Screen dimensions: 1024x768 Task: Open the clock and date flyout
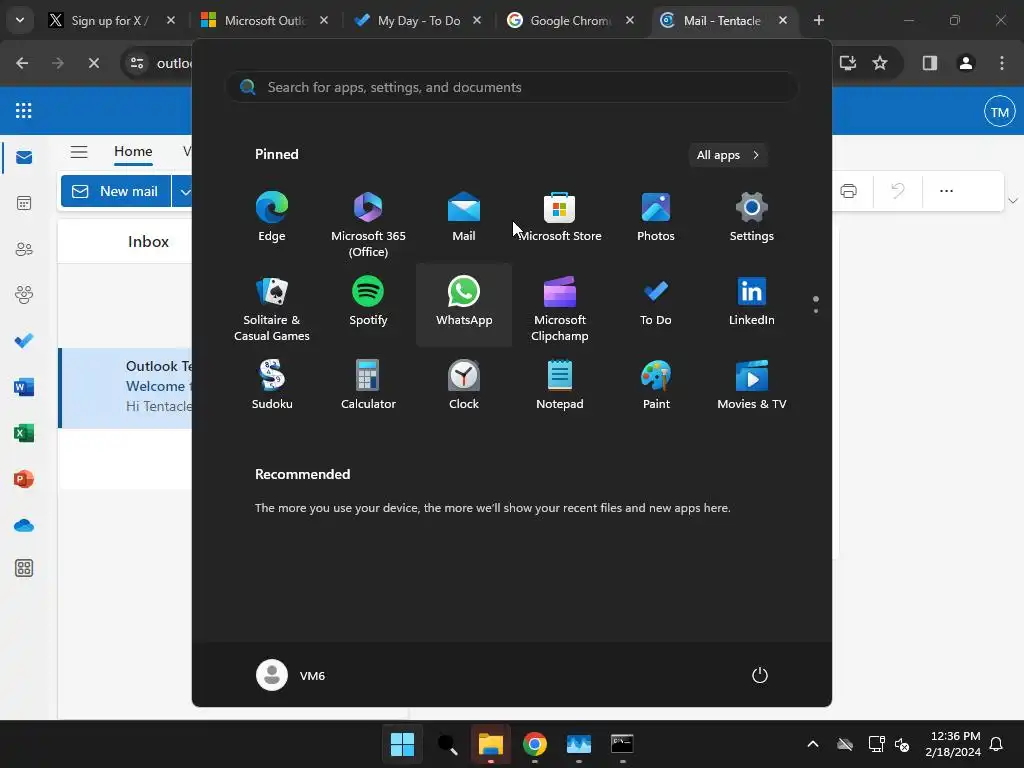(953, 744)
